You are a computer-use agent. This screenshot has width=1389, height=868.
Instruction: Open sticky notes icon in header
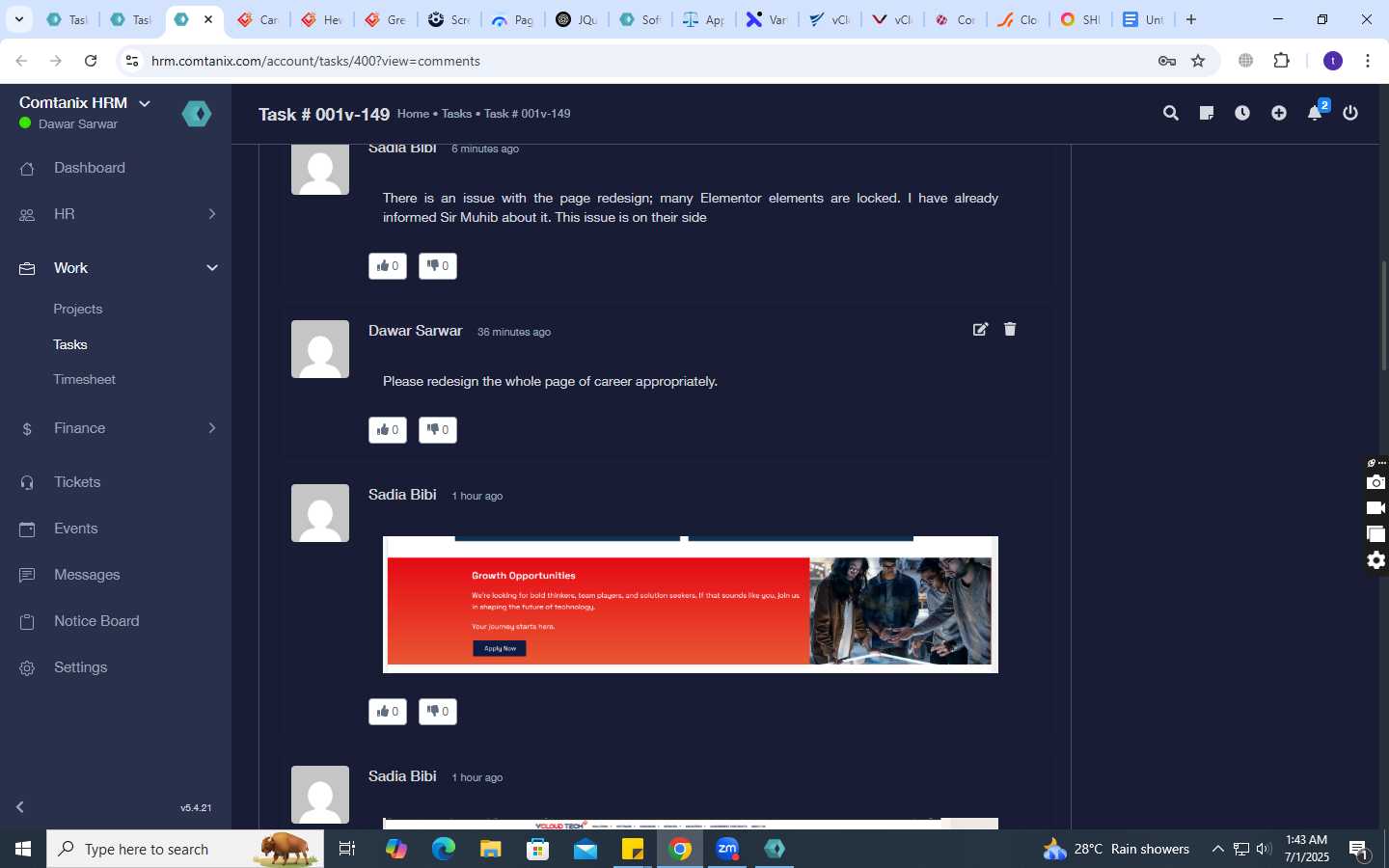click(1206, 113)
